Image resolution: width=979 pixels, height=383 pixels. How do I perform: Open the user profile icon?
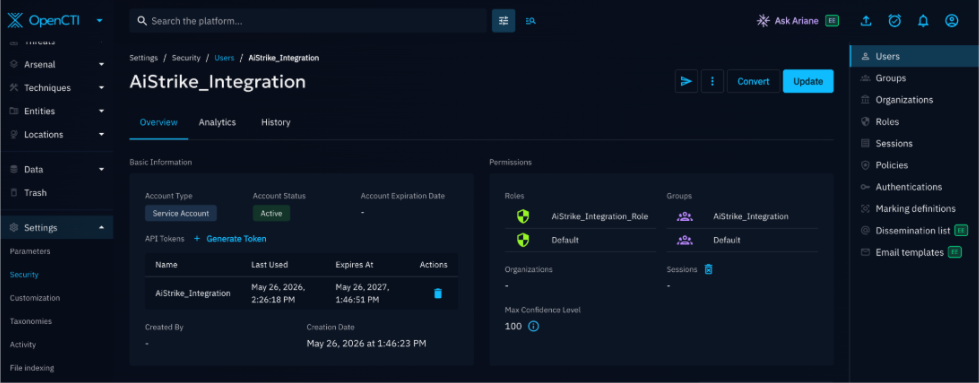(x=952, y=21)
